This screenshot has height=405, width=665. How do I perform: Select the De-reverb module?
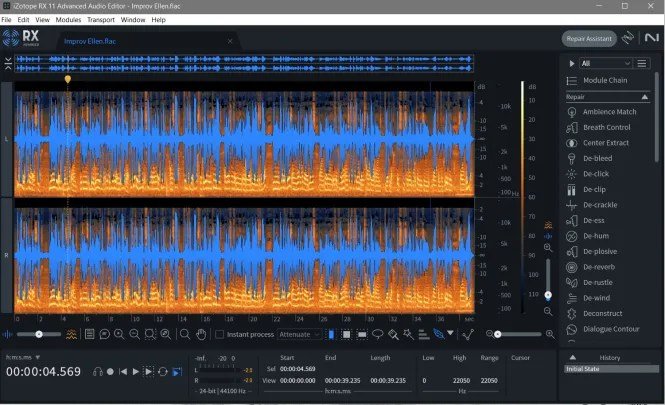point(600,267)
